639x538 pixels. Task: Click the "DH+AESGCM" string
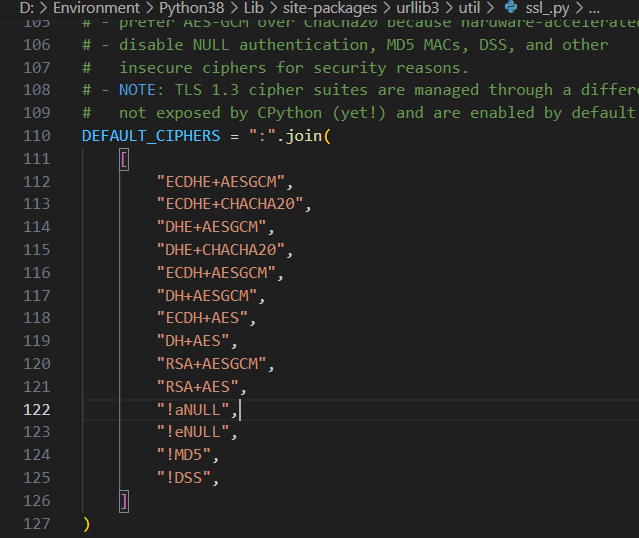[x=207, y=295]
